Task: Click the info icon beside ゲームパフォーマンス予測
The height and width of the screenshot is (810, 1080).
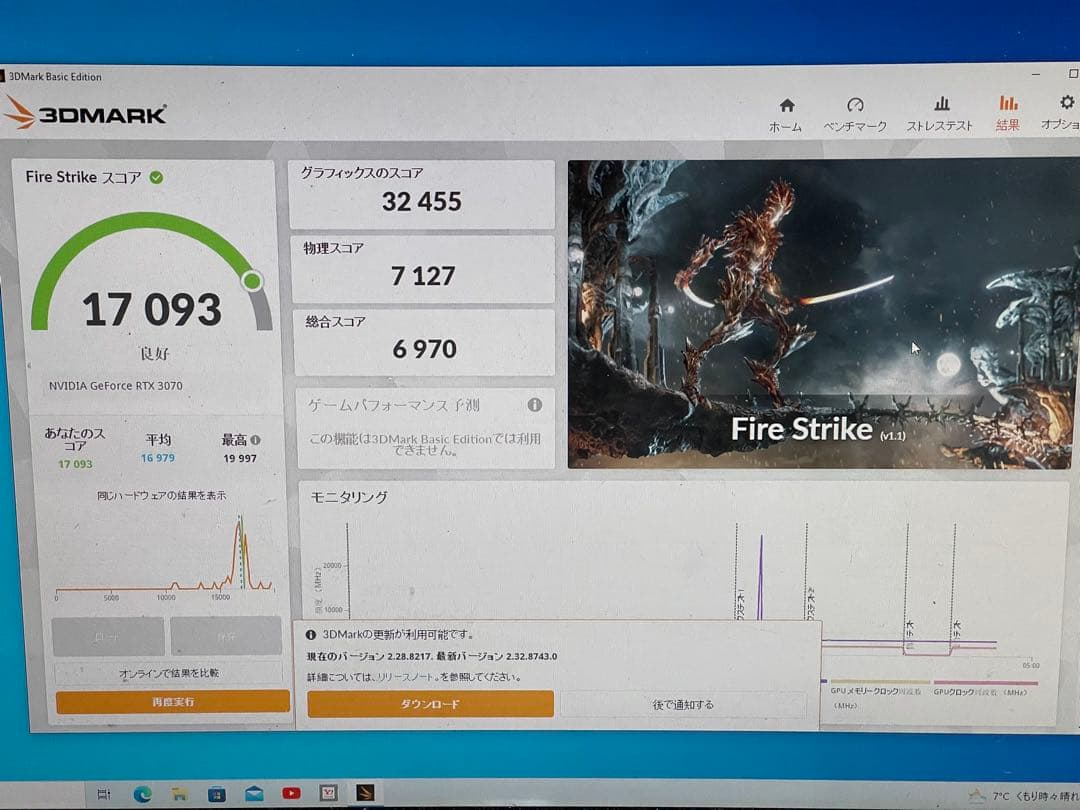Action: point(534,405)
